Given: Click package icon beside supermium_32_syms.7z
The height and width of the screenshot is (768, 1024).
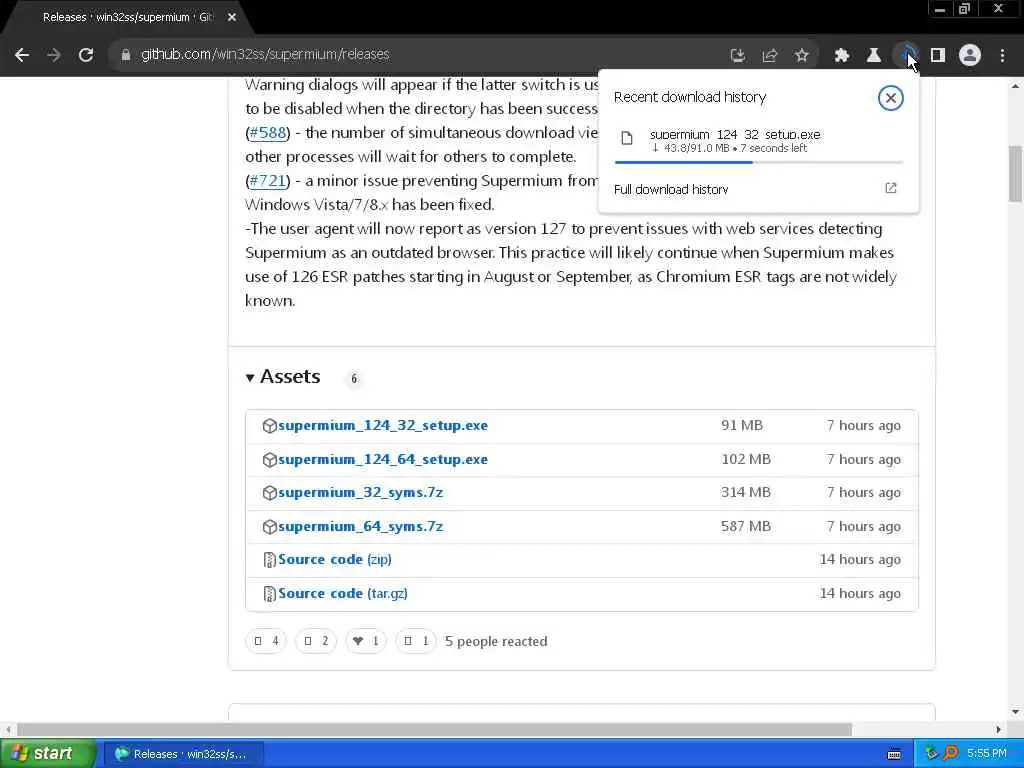Looking at the screenshot, I should (269, 493).
